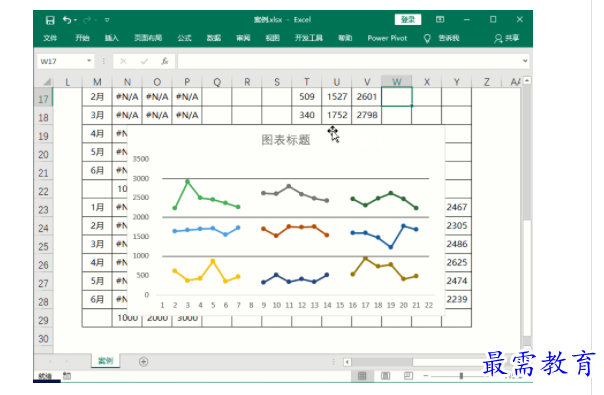Select row 30 header
The width and height of the screenshot is (604, 395).
click(43, 338)
